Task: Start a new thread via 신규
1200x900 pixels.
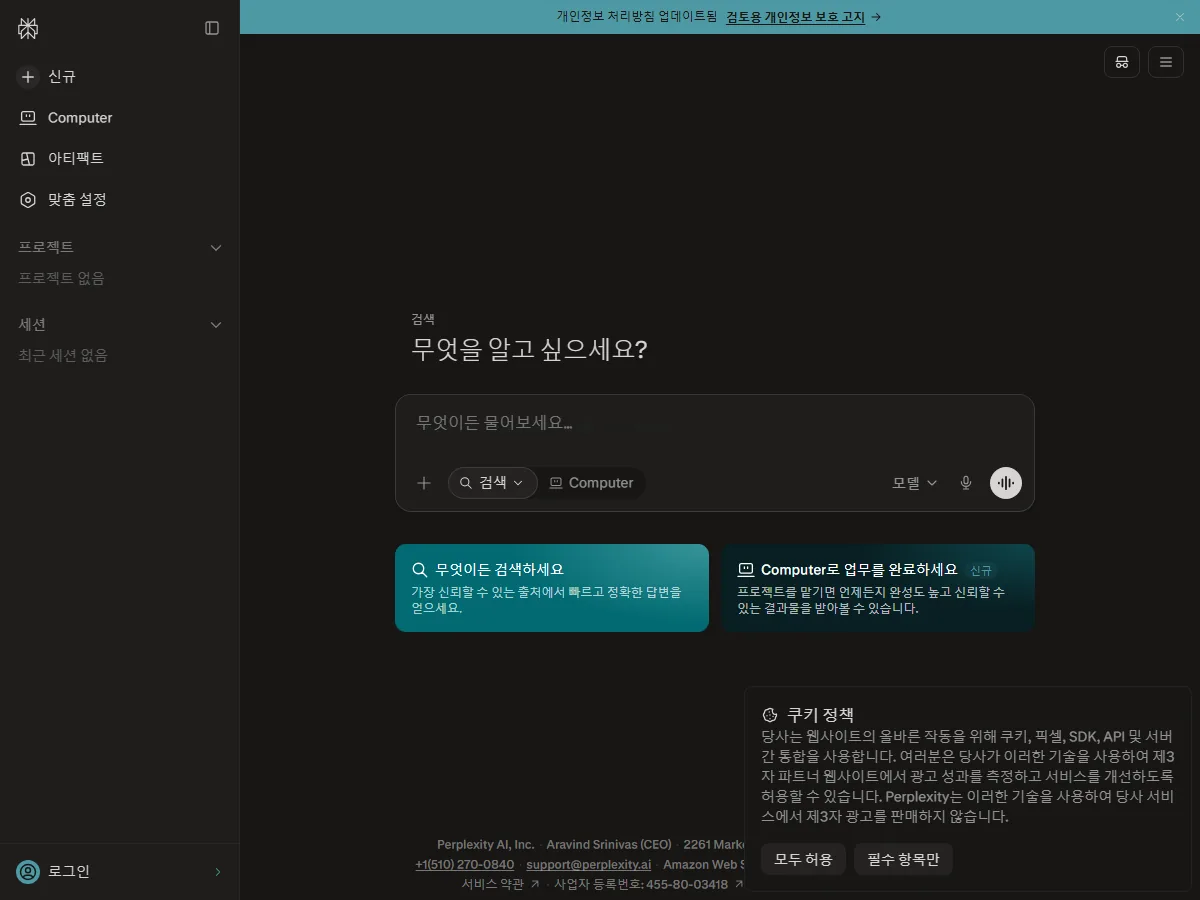Action: (x=120, y=76)
